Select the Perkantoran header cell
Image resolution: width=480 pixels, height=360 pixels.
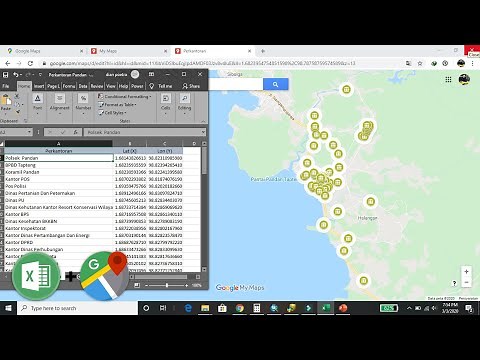coord(59,151)
